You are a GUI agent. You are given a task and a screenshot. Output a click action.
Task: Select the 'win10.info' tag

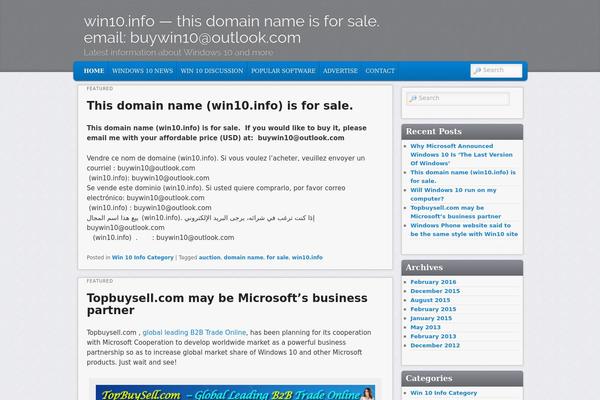coord(307,258)
